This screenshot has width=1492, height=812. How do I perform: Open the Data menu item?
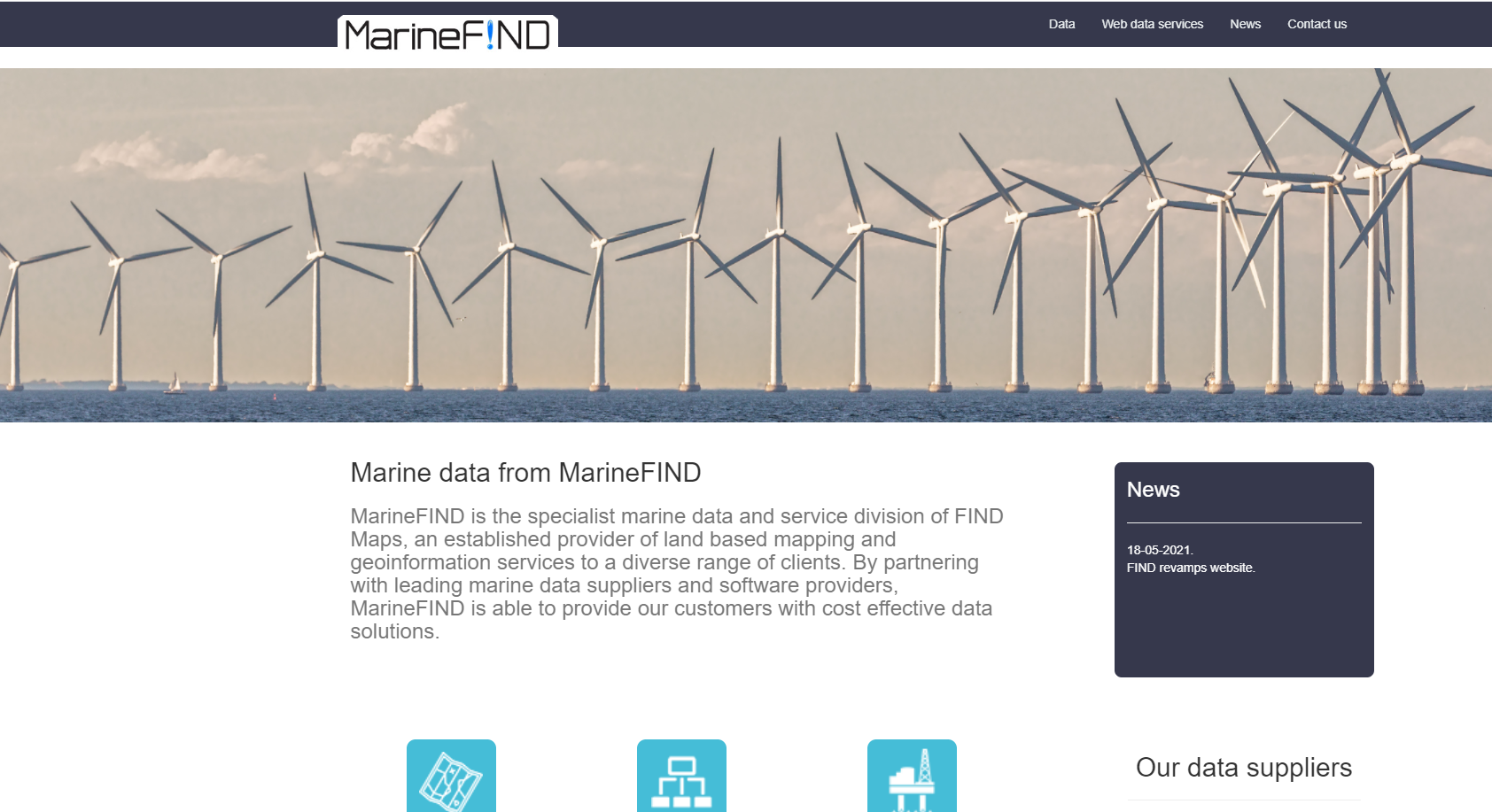1061,24
